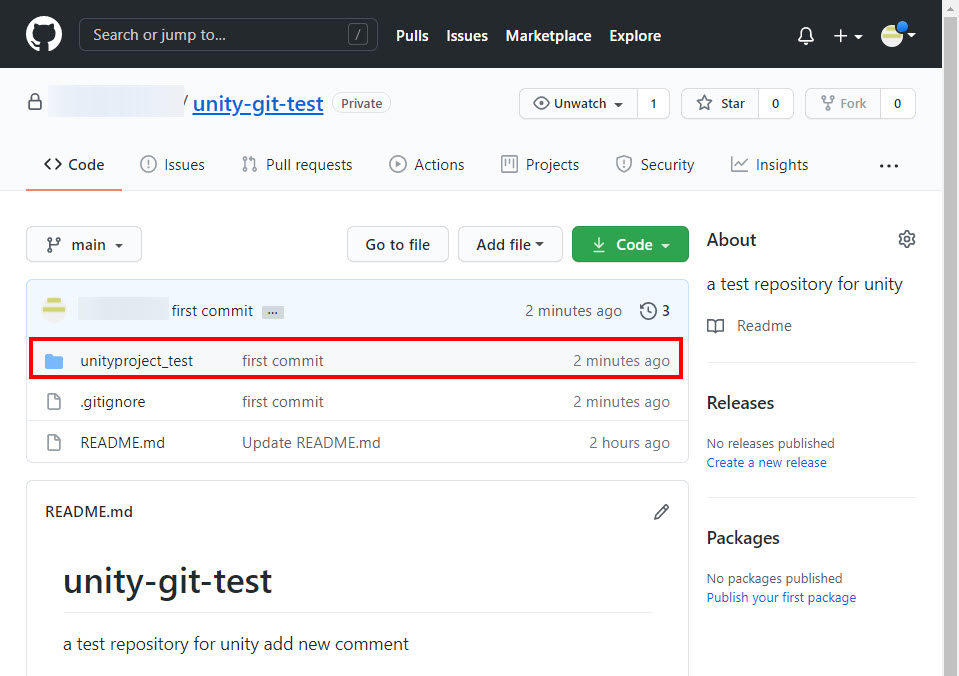Click committer avatar in commit bar
The height and width of the screenshot is (676, 959).
(54, 310)
